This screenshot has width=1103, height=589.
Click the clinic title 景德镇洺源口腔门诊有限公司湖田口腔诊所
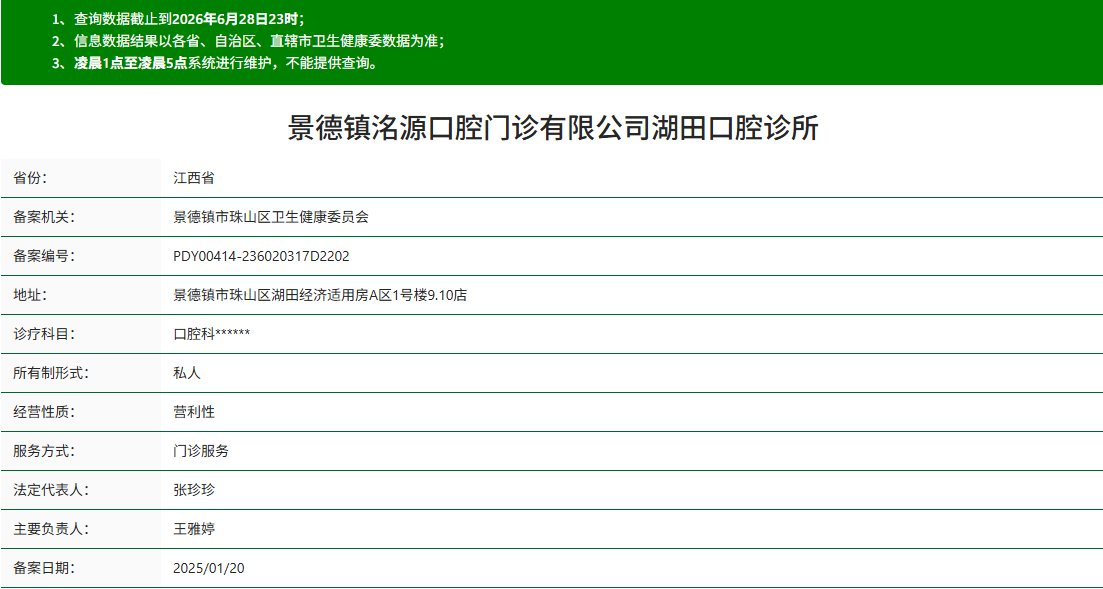[x=553, y=129]
